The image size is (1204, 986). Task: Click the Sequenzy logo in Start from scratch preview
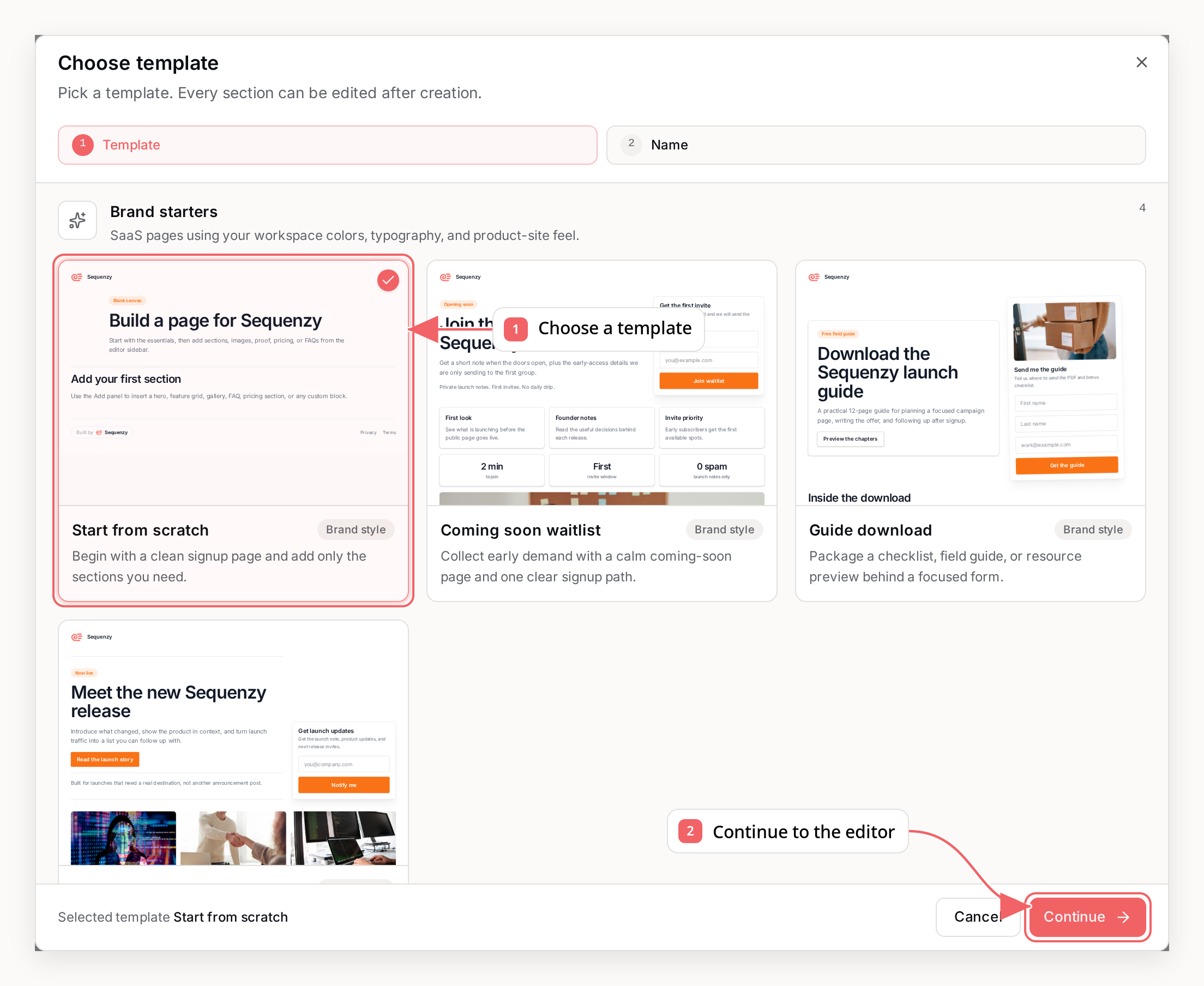(x=92, y=277)
